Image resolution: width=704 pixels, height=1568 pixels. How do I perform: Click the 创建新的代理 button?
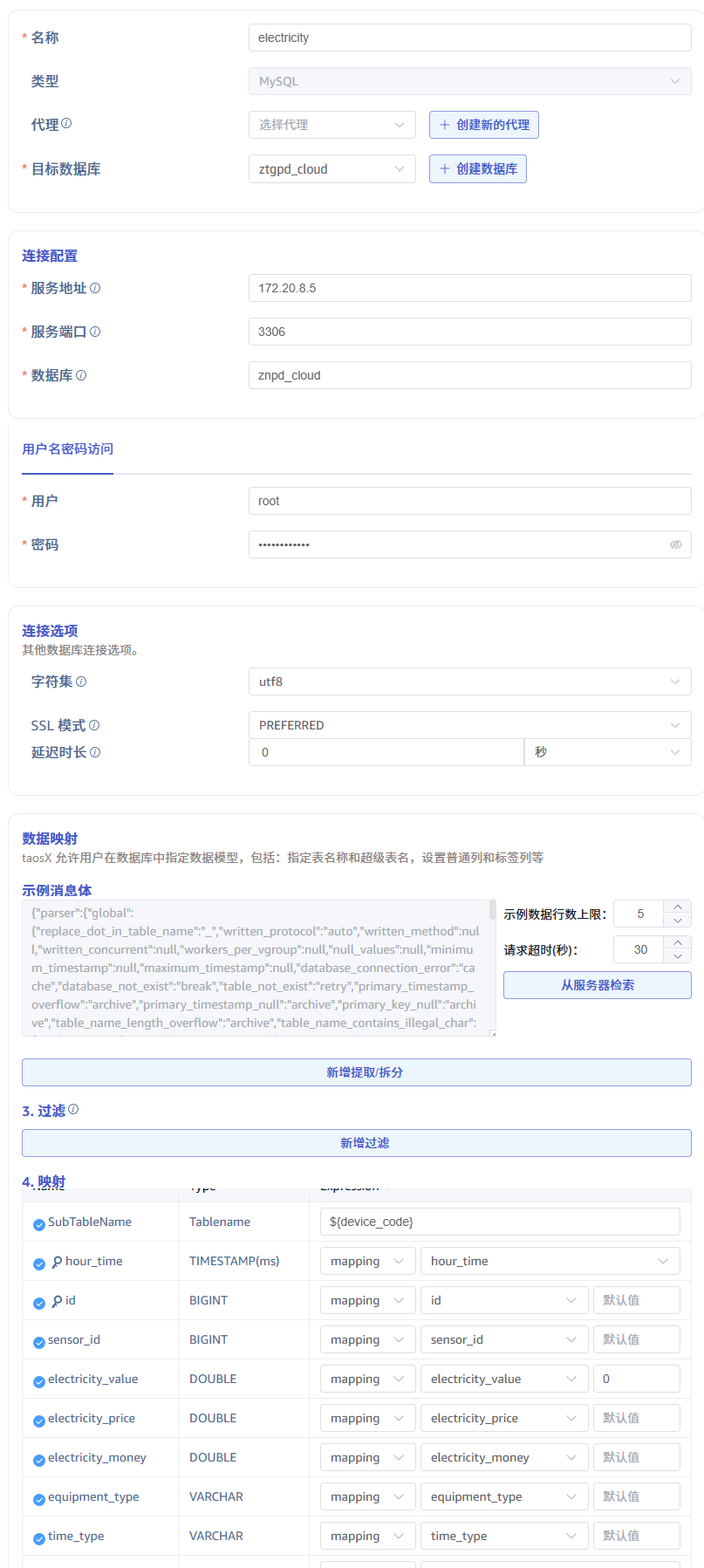pos(483,125)
